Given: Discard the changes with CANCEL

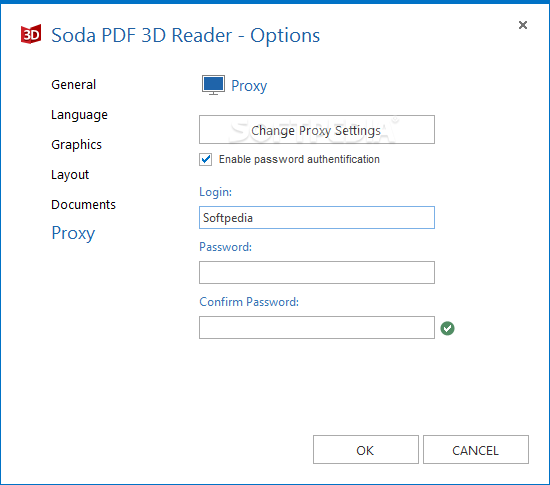Looking at the screenshot, I should pos(476,450).
